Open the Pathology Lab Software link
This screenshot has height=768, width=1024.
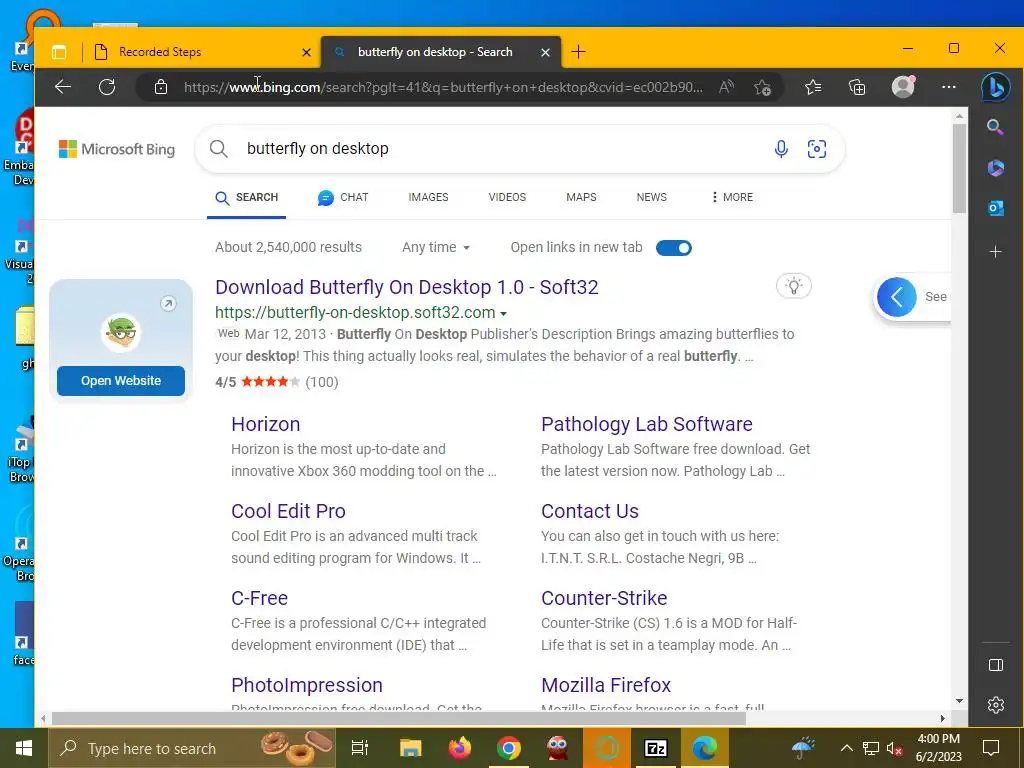pyautogui.click(x=647, y=424)
